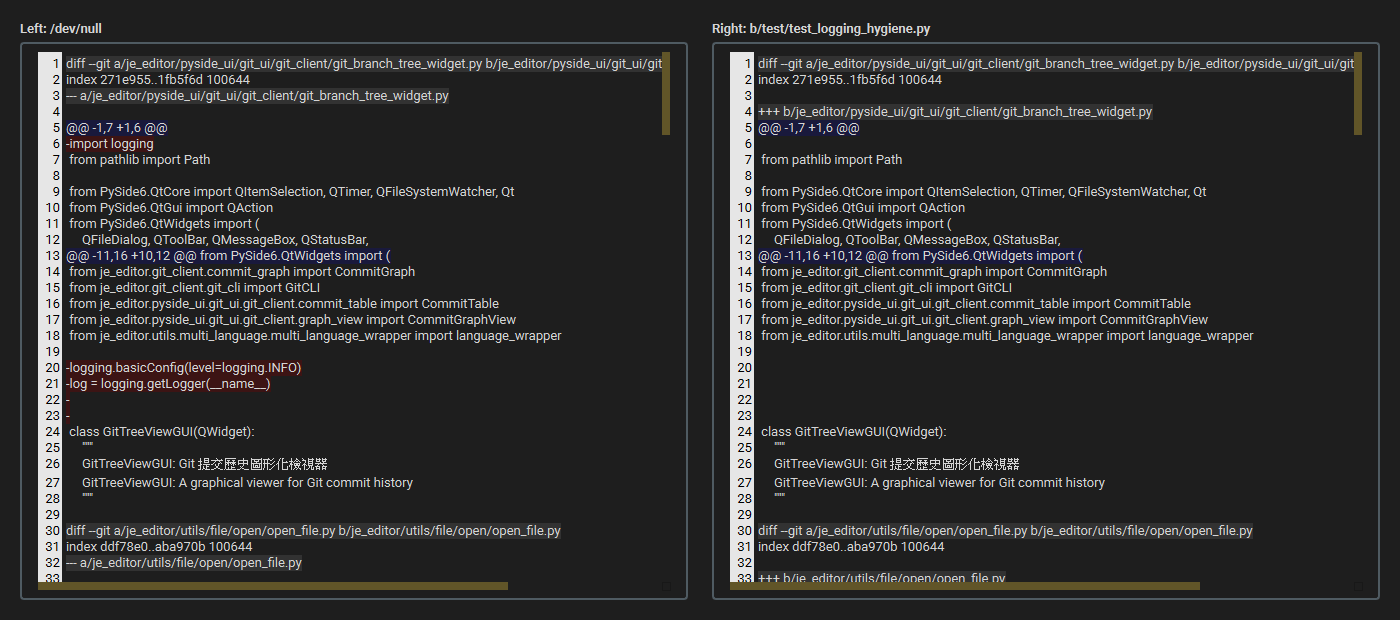
Task: Click the CommitTable import line in left pane
Action: point(284,304)
